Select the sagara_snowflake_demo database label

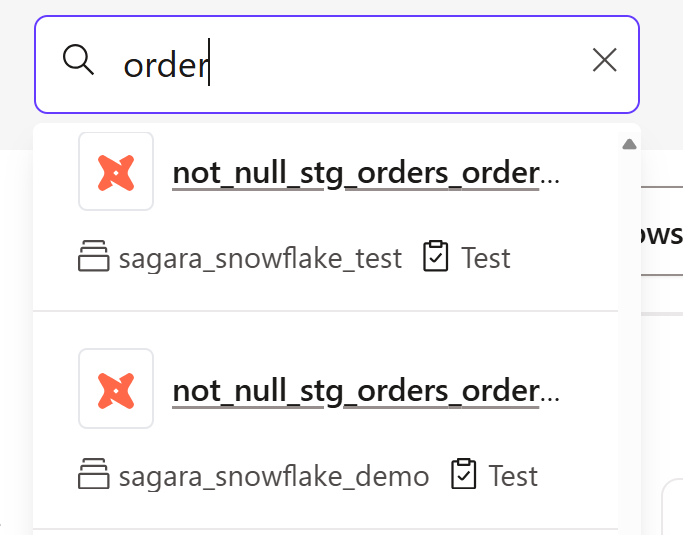[x=274, y=476]
